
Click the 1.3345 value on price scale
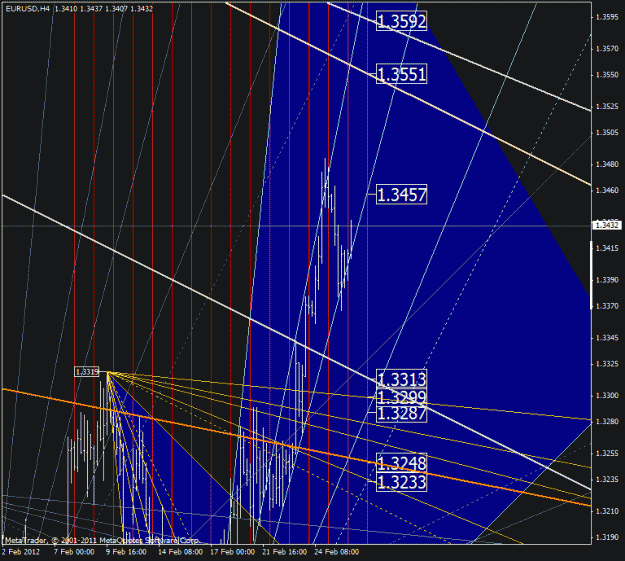coord(607,338)
